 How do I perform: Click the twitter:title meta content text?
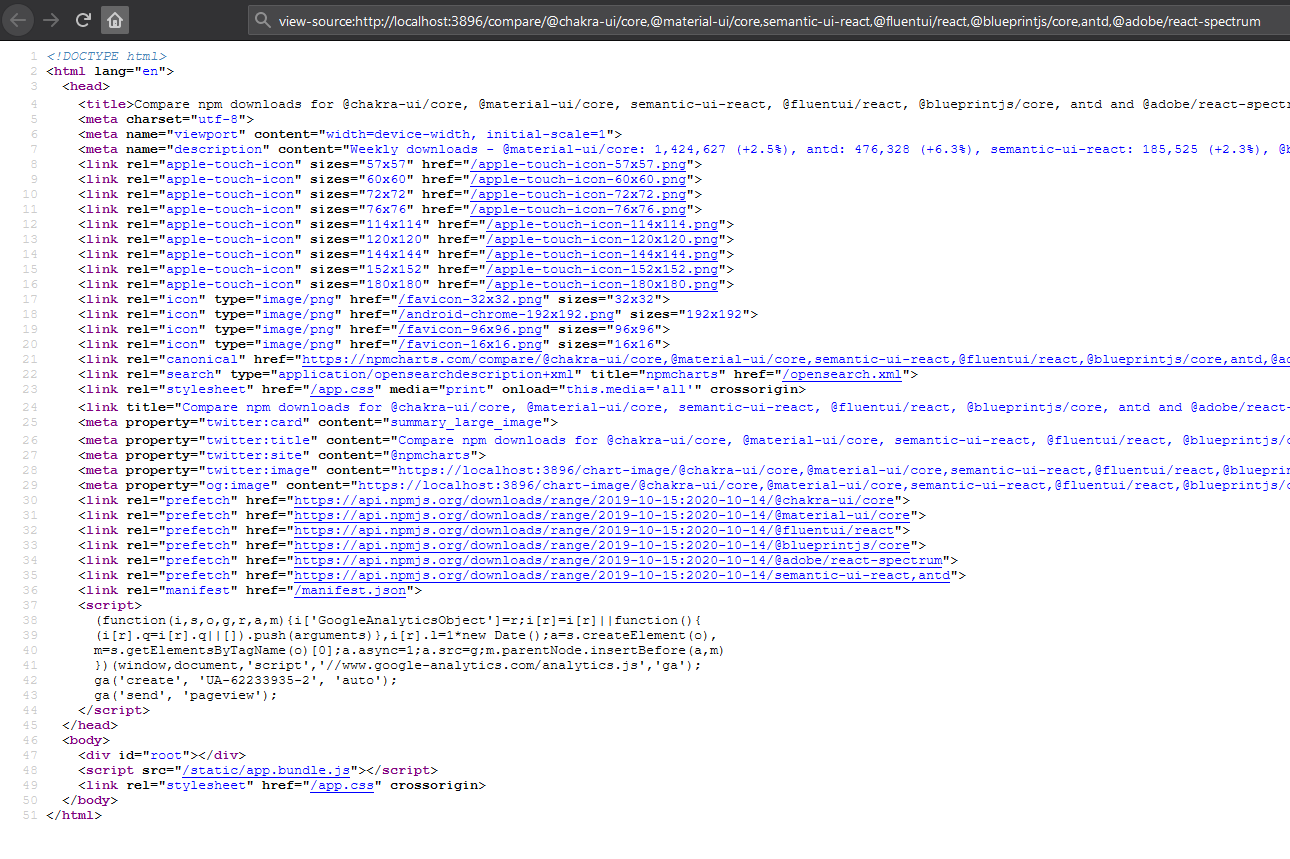(x=843, y=440)
